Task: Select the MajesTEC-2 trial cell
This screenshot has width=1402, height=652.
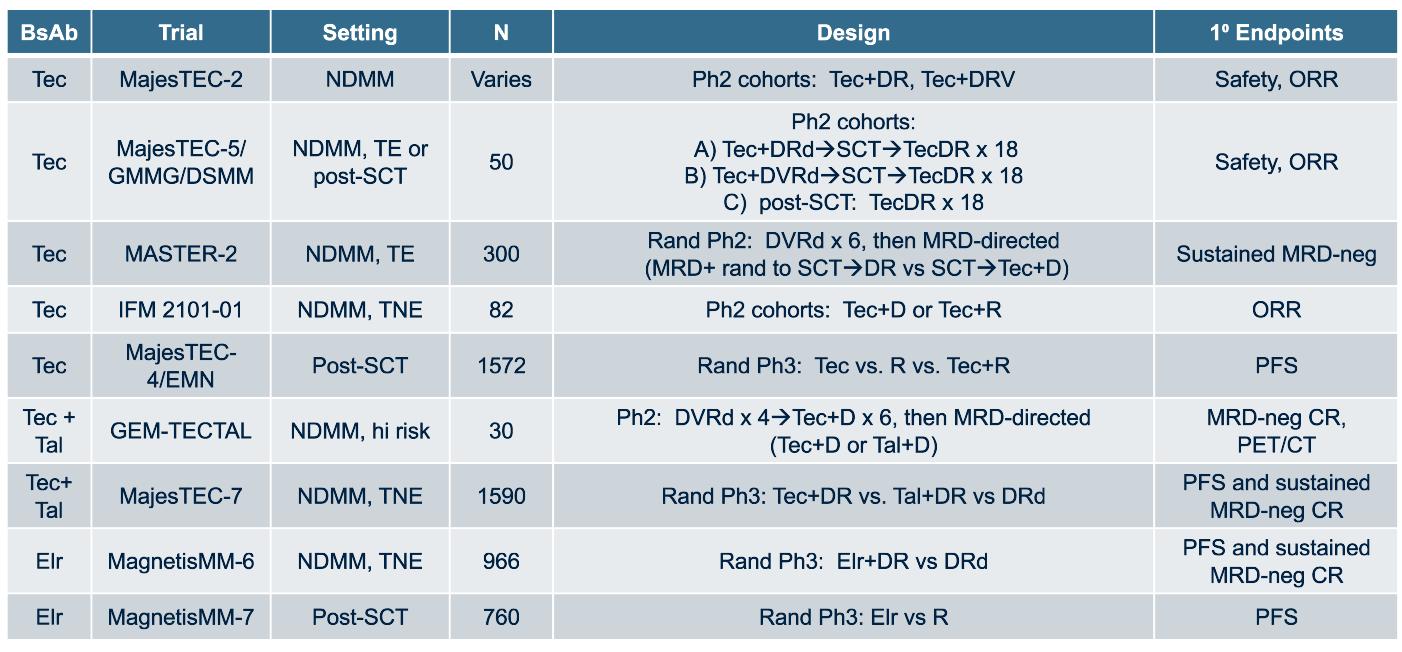Action: 180,79
